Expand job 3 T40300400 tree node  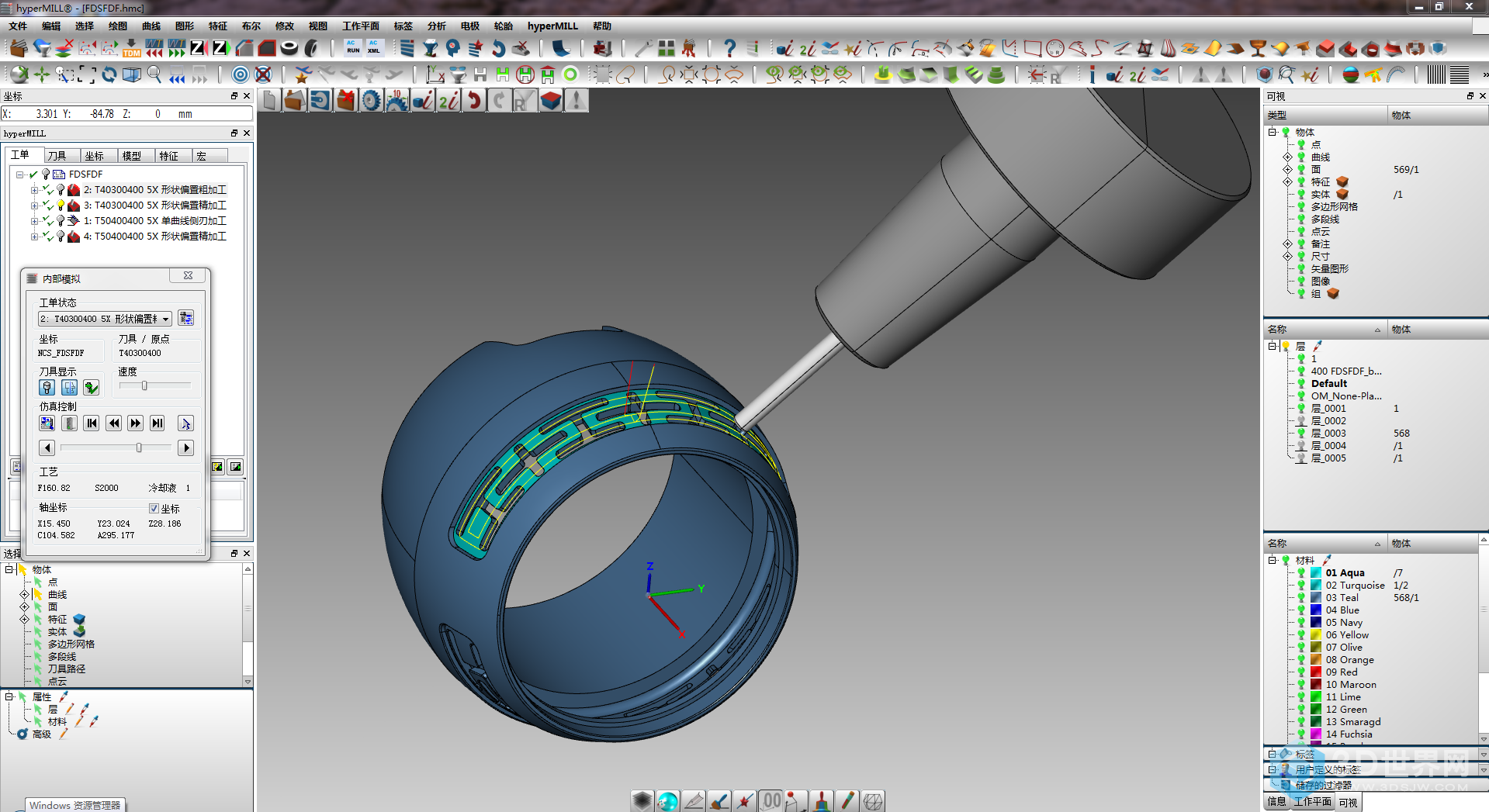point(33,206)
